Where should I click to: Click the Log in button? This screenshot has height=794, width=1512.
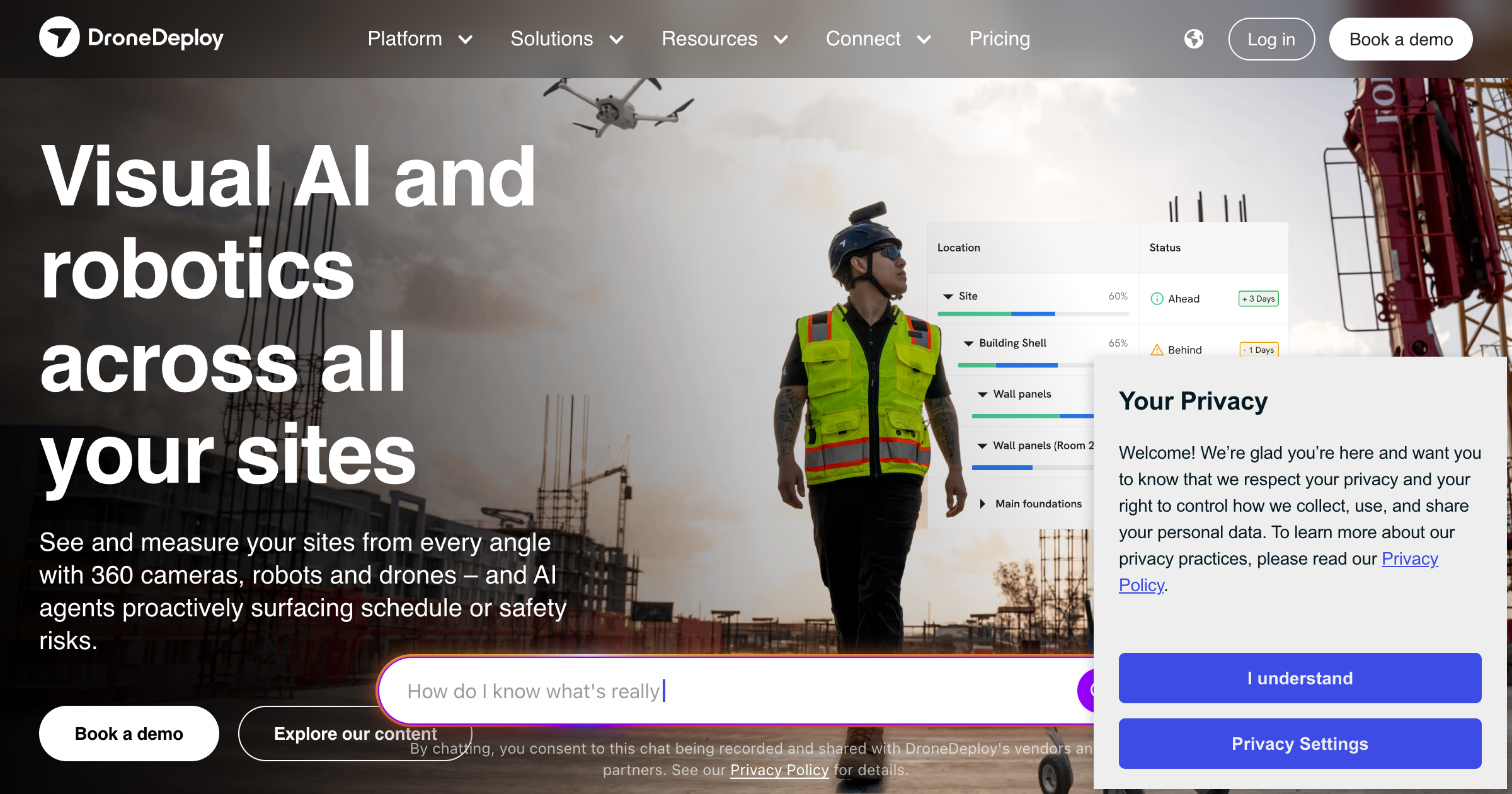pyautogui.click(x=1271, y=39)
